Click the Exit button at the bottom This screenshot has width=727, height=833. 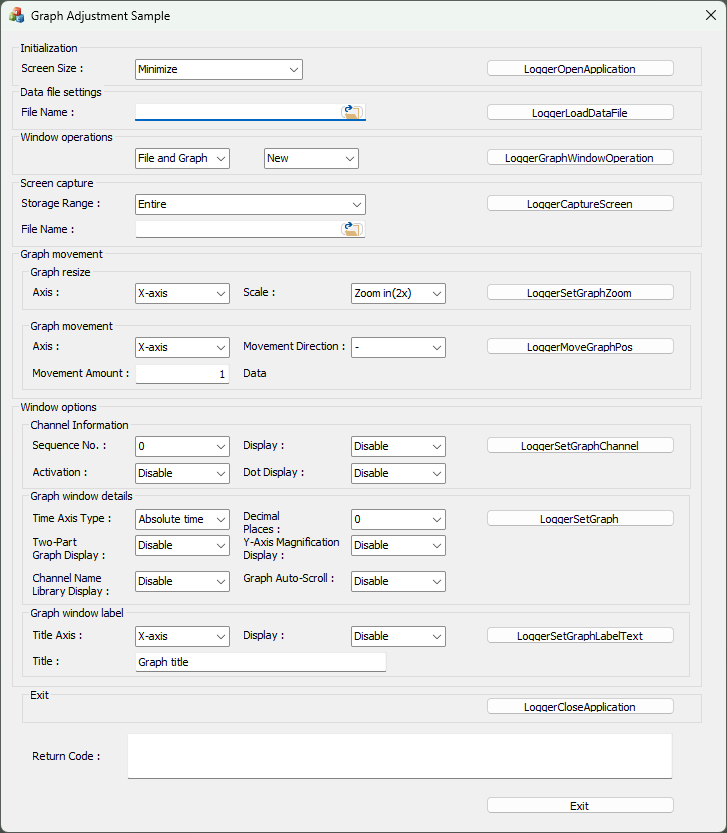click(580, 805)
